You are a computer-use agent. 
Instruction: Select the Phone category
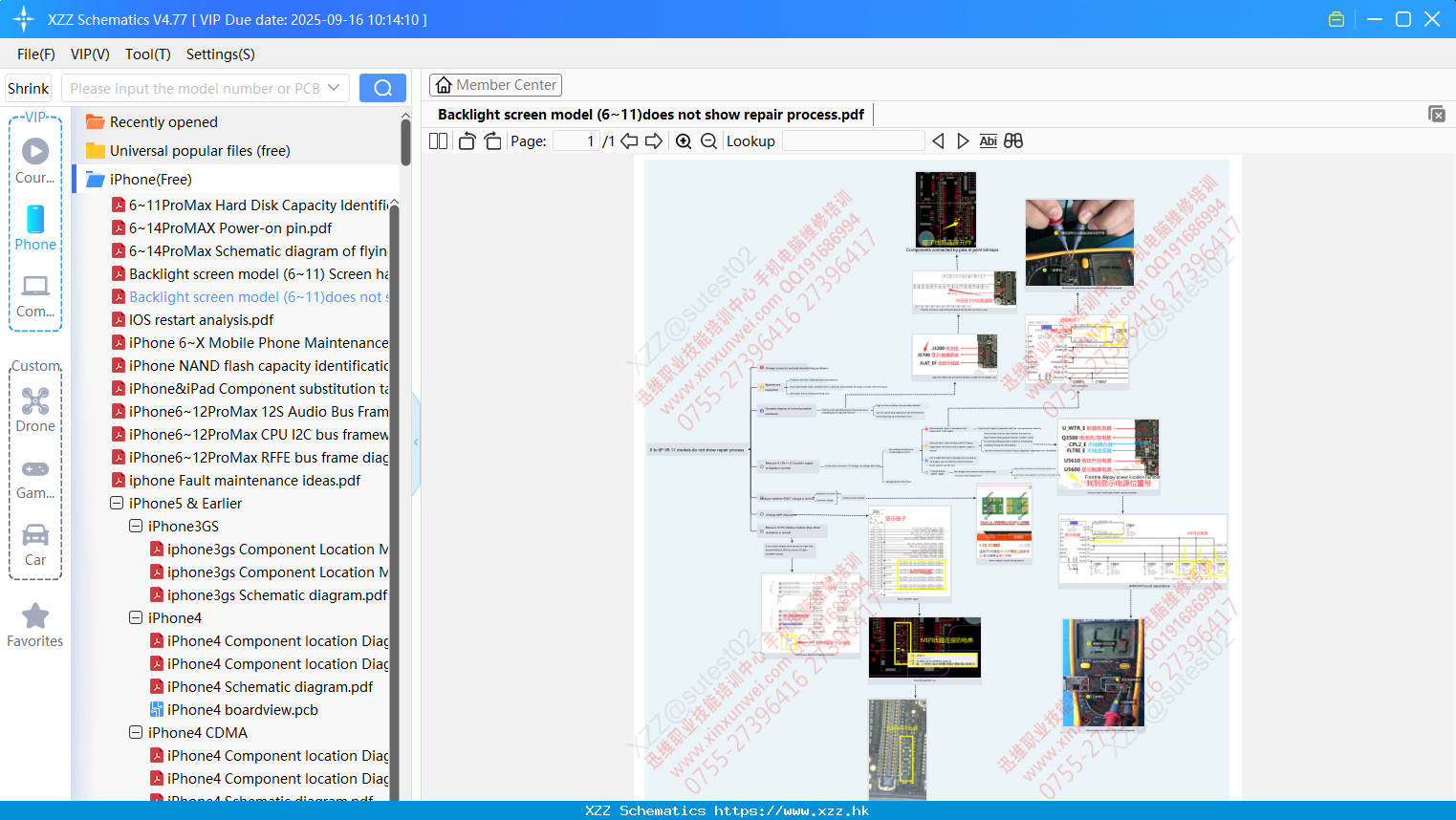click(x=35, y=227)
